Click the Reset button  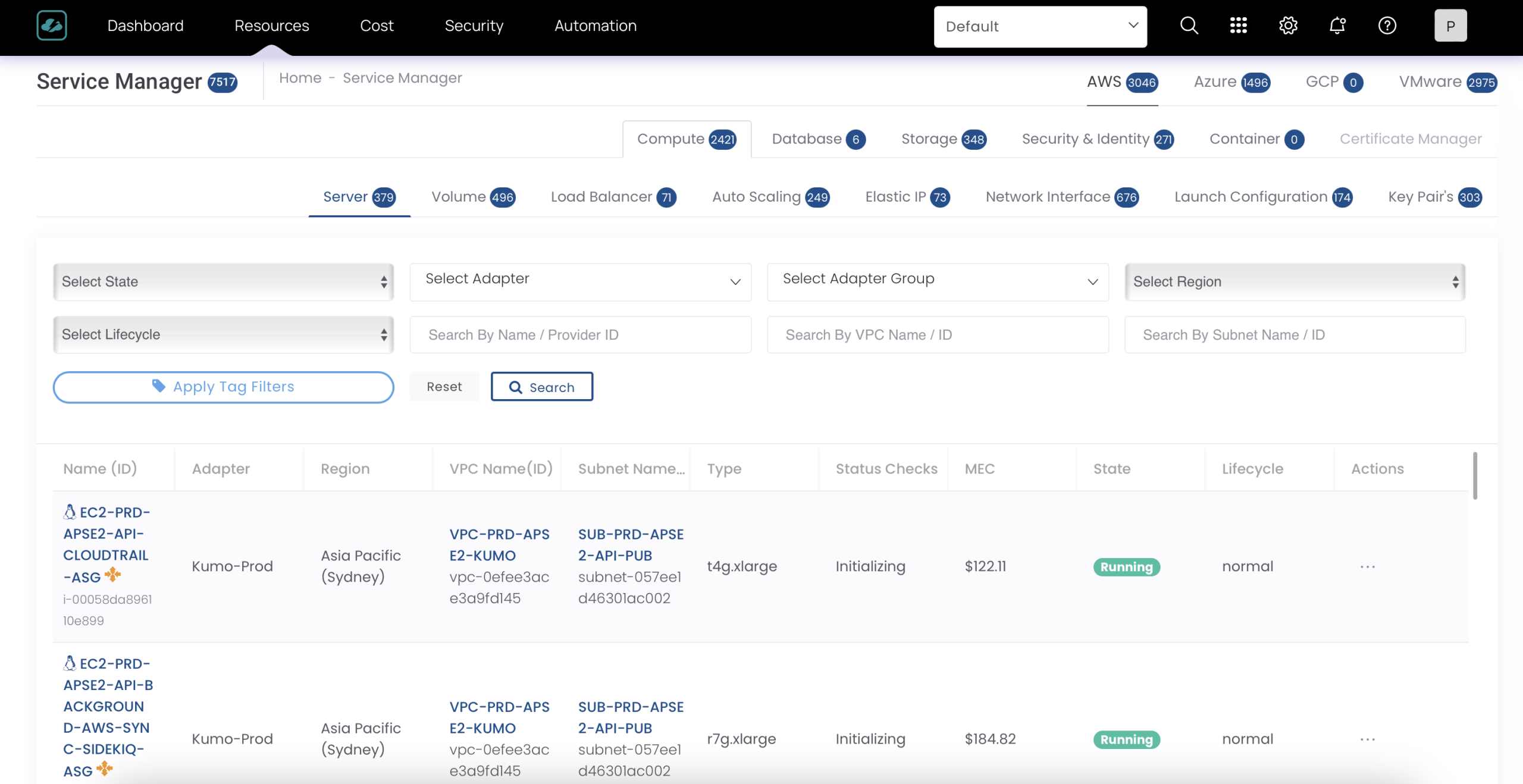[x=444, y=387]
